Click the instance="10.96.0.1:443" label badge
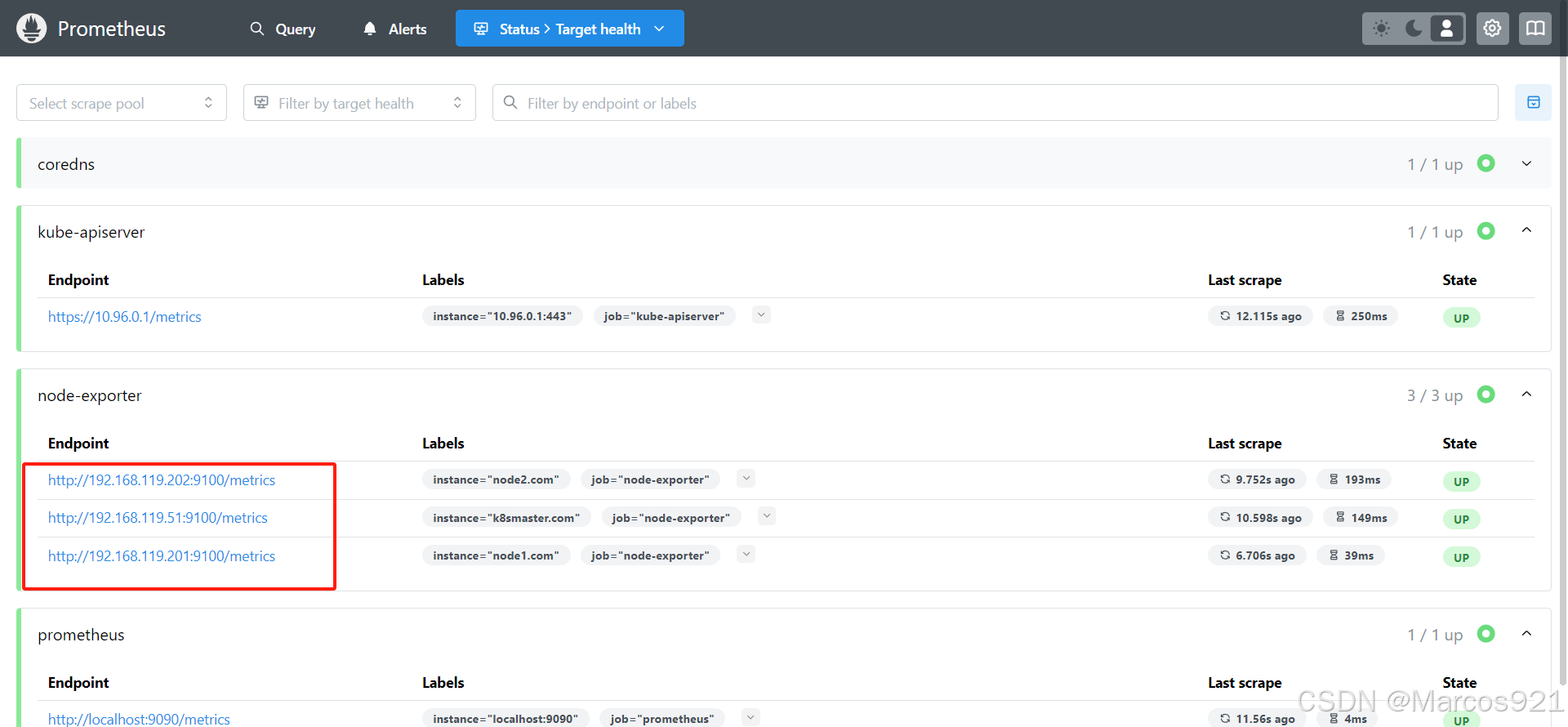 coord(502,316)
